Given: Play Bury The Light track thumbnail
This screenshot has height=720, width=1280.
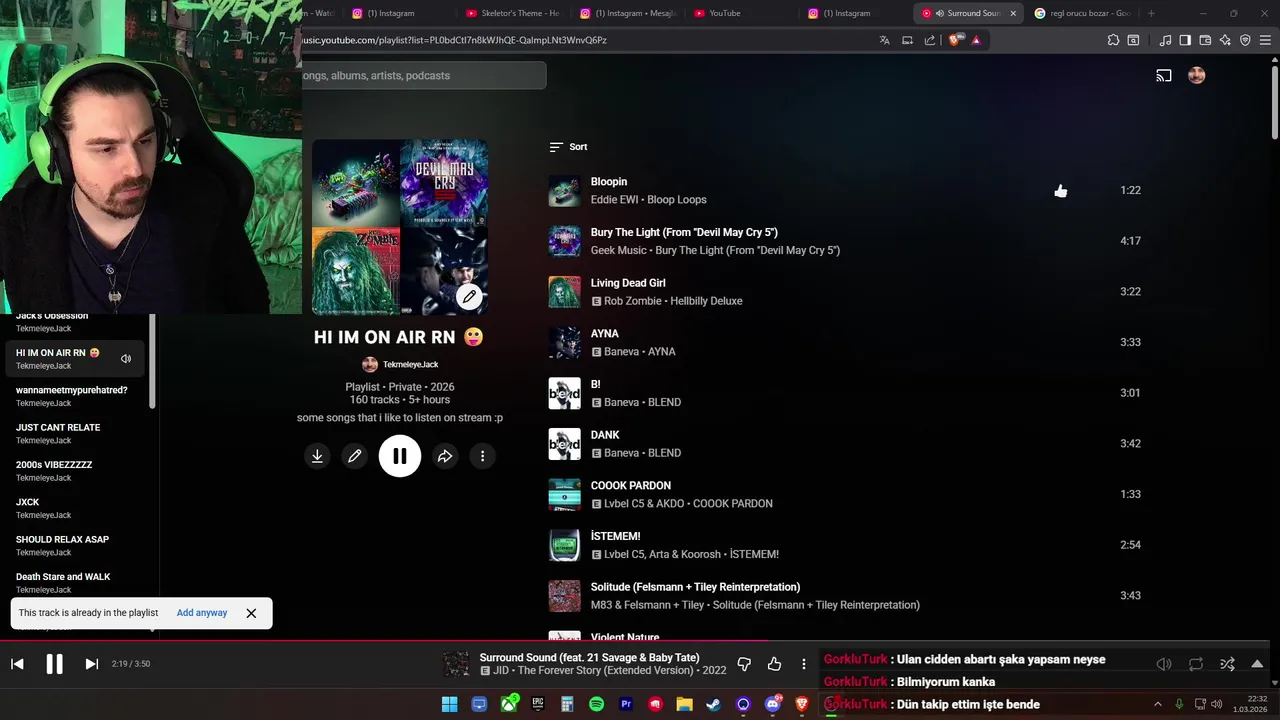Looking at the screenshot, I should pyautogui.click(x=564, y=241).
